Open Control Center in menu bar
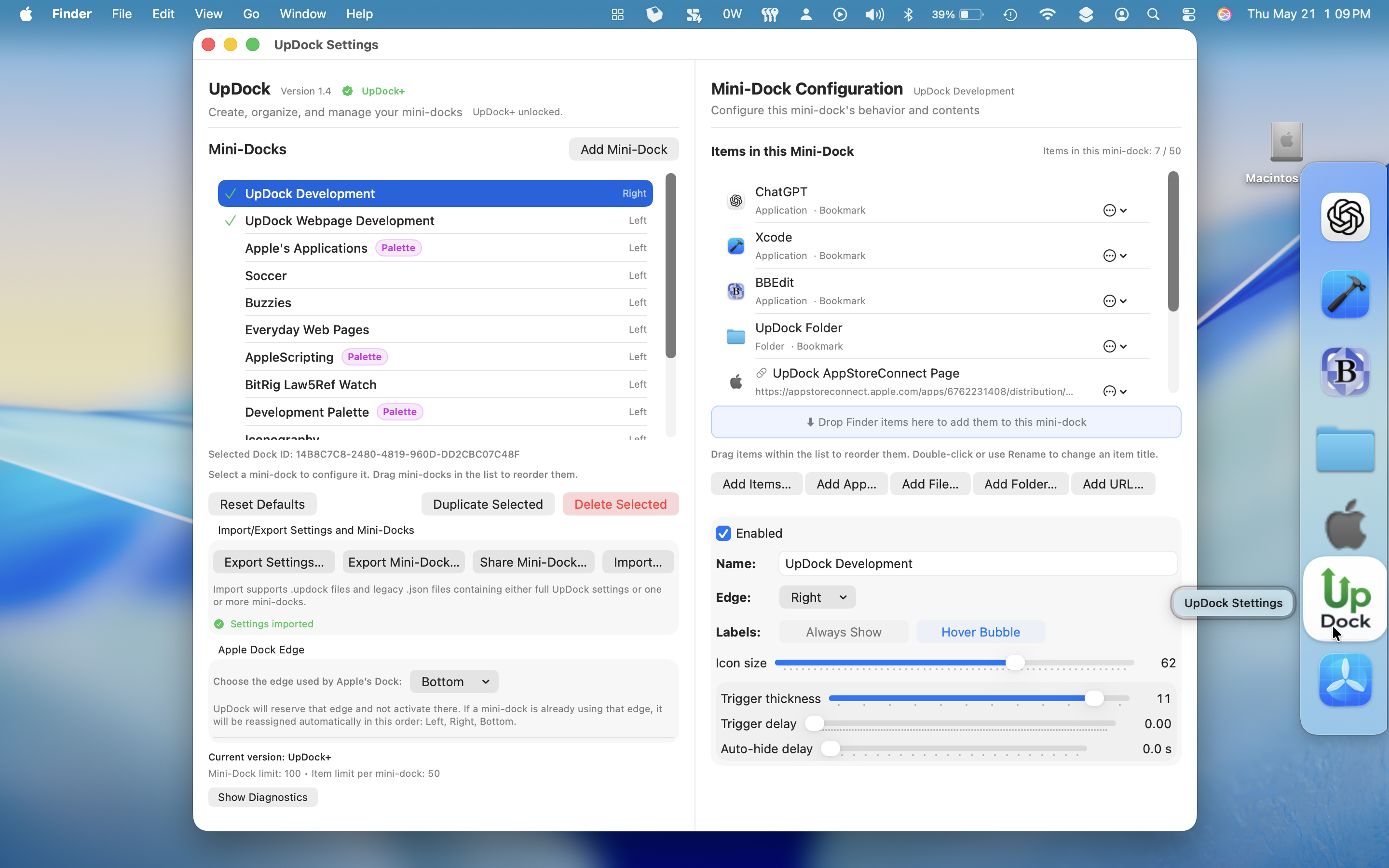The width and height of the screenshot is (1389, 868). coord(1189,14)
